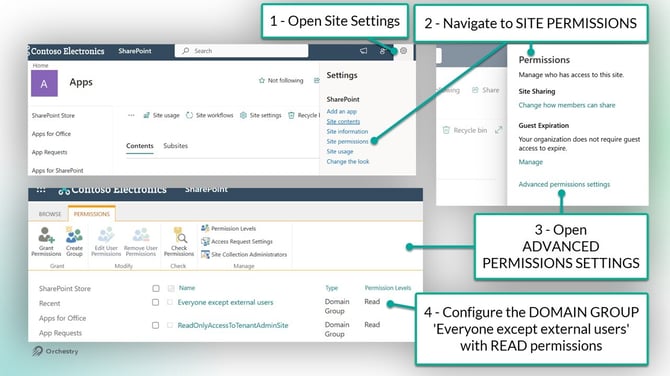Open Apps for SharePoint in the sidebar

[x=58, y=170]
